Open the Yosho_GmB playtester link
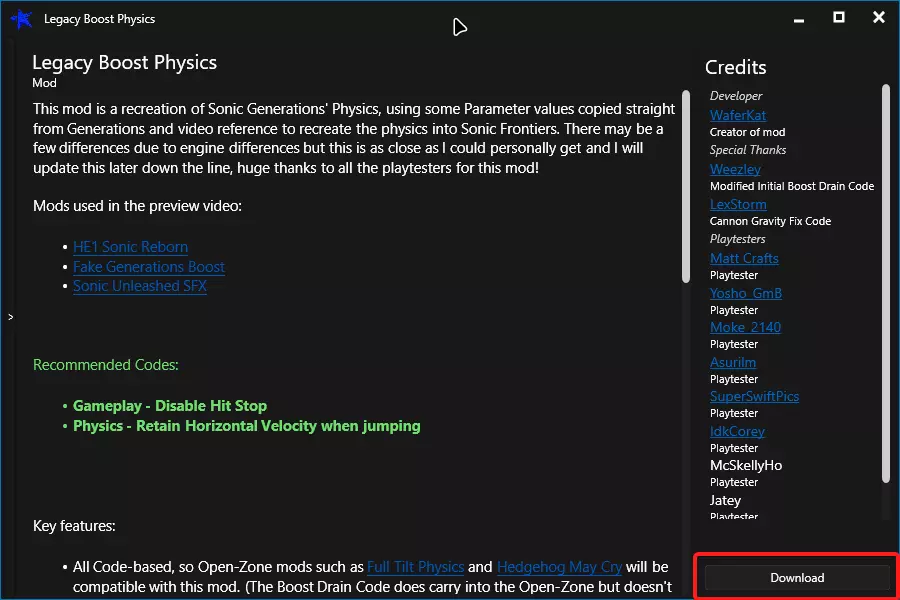The width and height of the screenshot is (900, 600). 746,293
